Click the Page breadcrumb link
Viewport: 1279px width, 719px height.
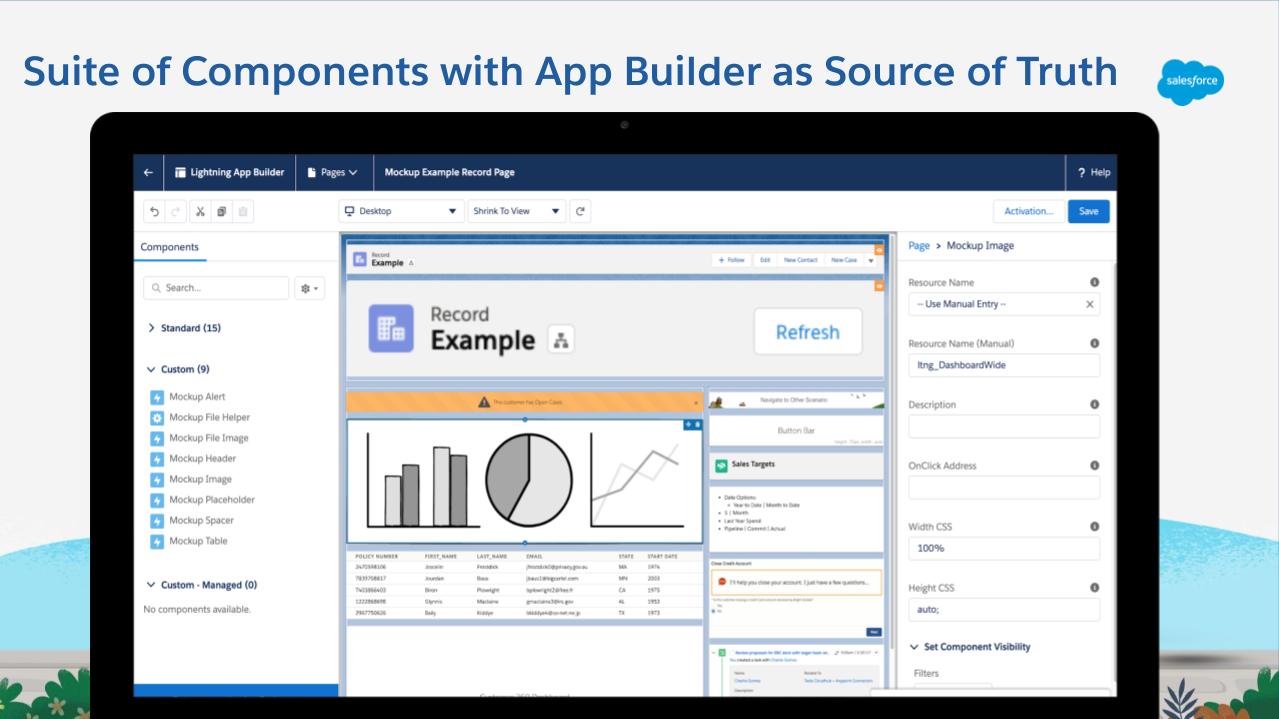tap(918, 246)
